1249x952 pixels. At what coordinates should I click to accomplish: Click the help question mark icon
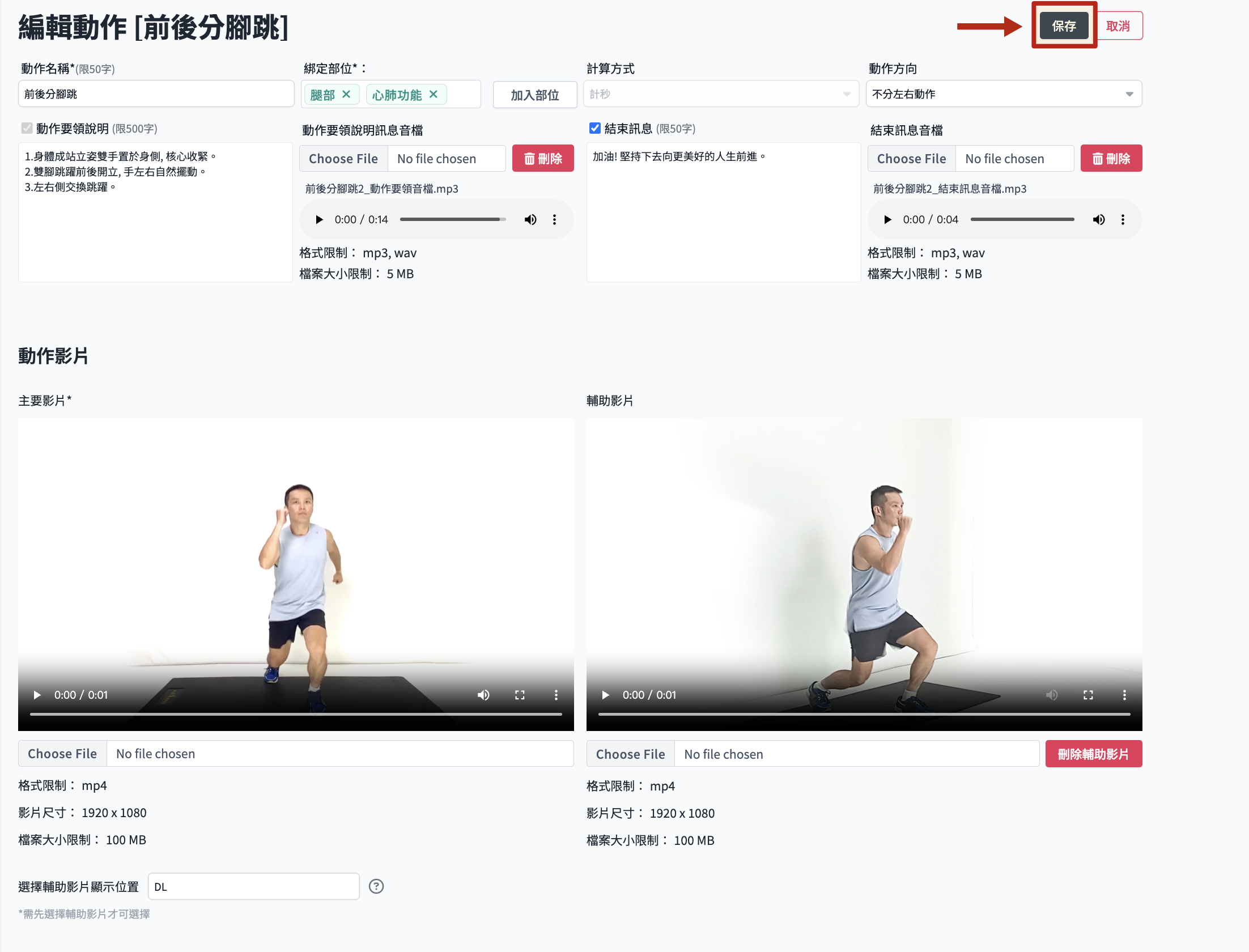click(376, 886)
